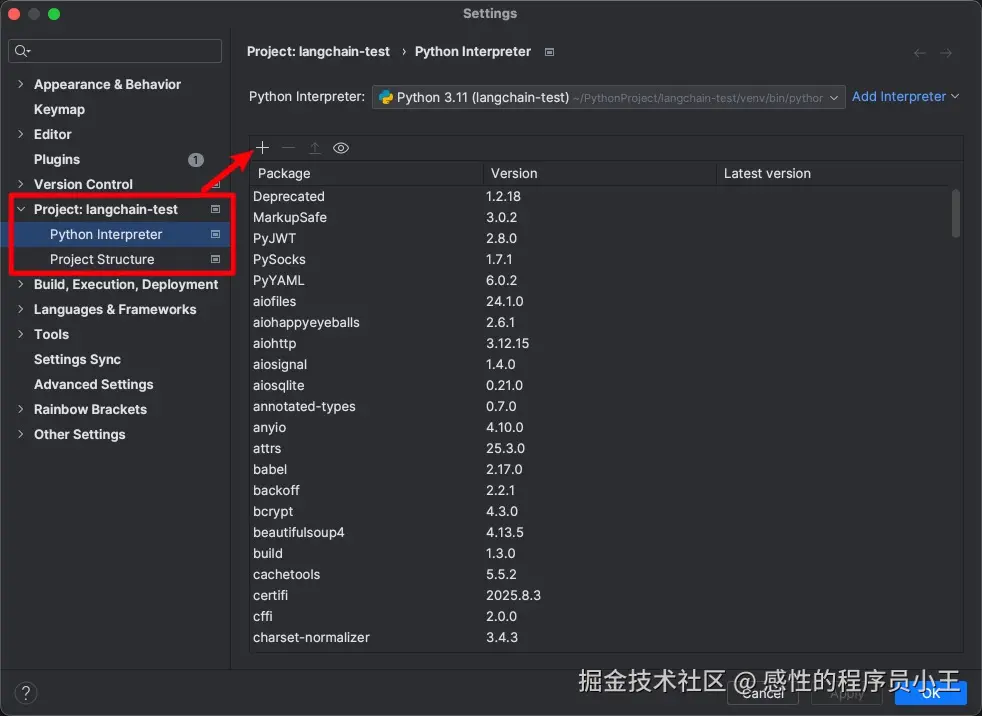Toggle the show early releases eye icon
The image size is (982, 716).
(341, 148)
